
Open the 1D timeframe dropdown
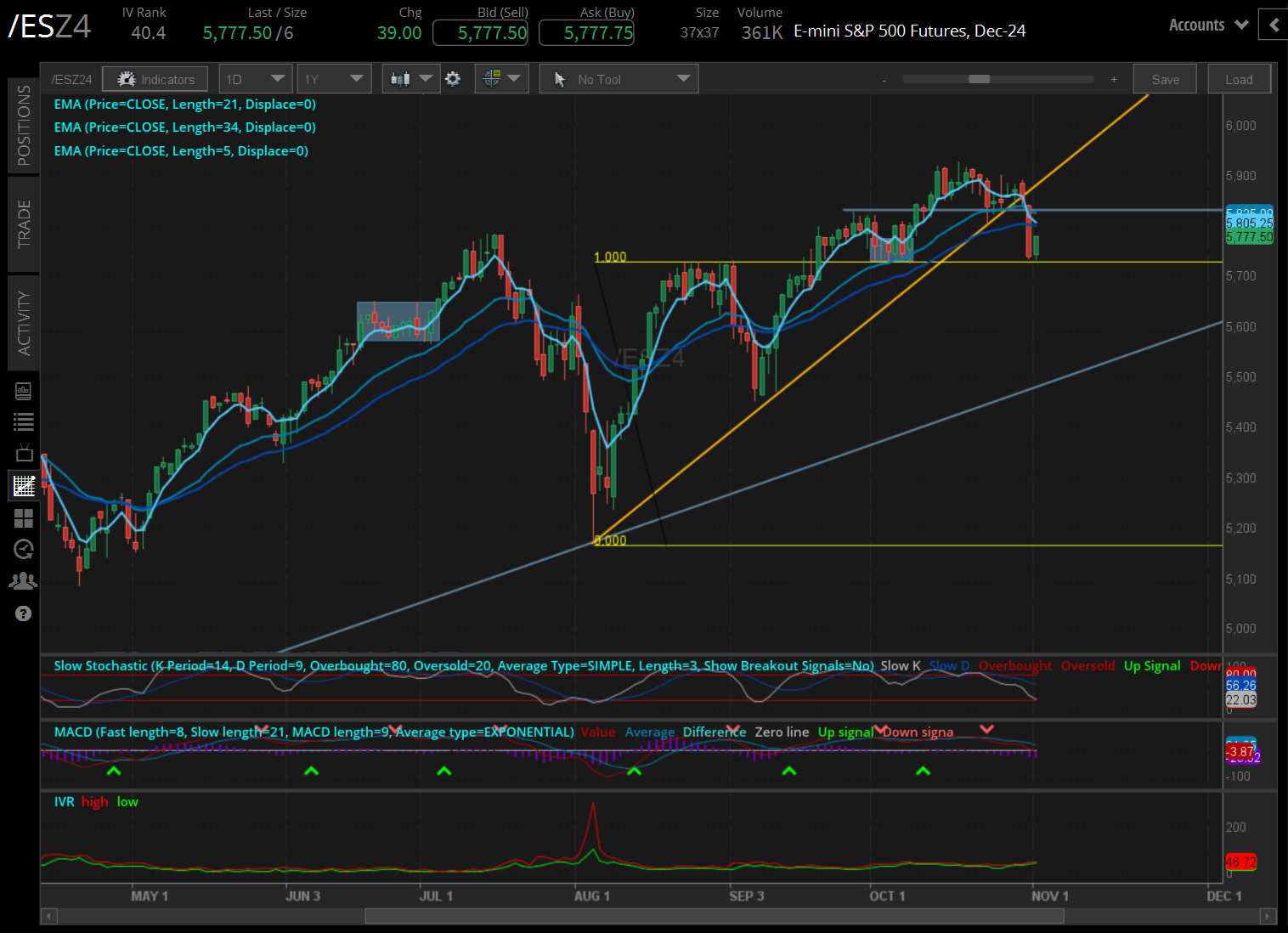256,78
